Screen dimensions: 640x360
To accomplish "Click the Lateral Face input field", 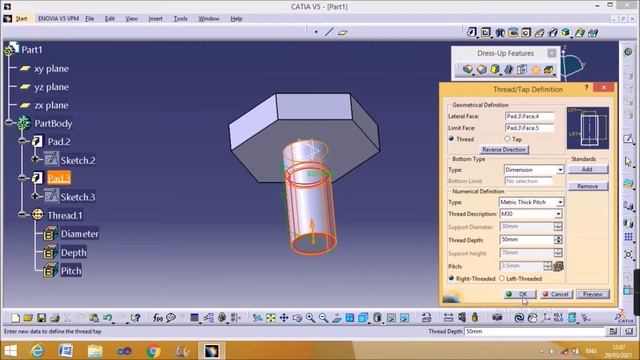I will pyautogui.click(x=529, y=116).
